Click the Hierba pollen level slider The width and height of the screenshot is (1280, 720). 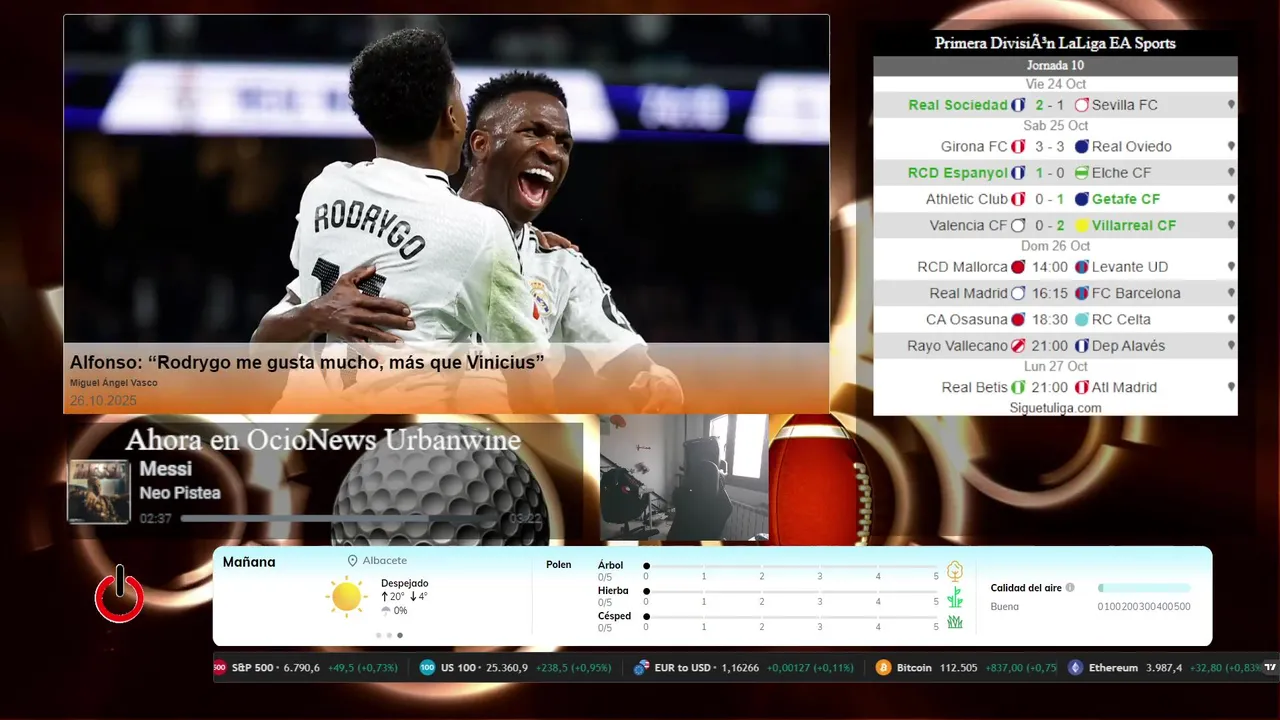point(791,592)
